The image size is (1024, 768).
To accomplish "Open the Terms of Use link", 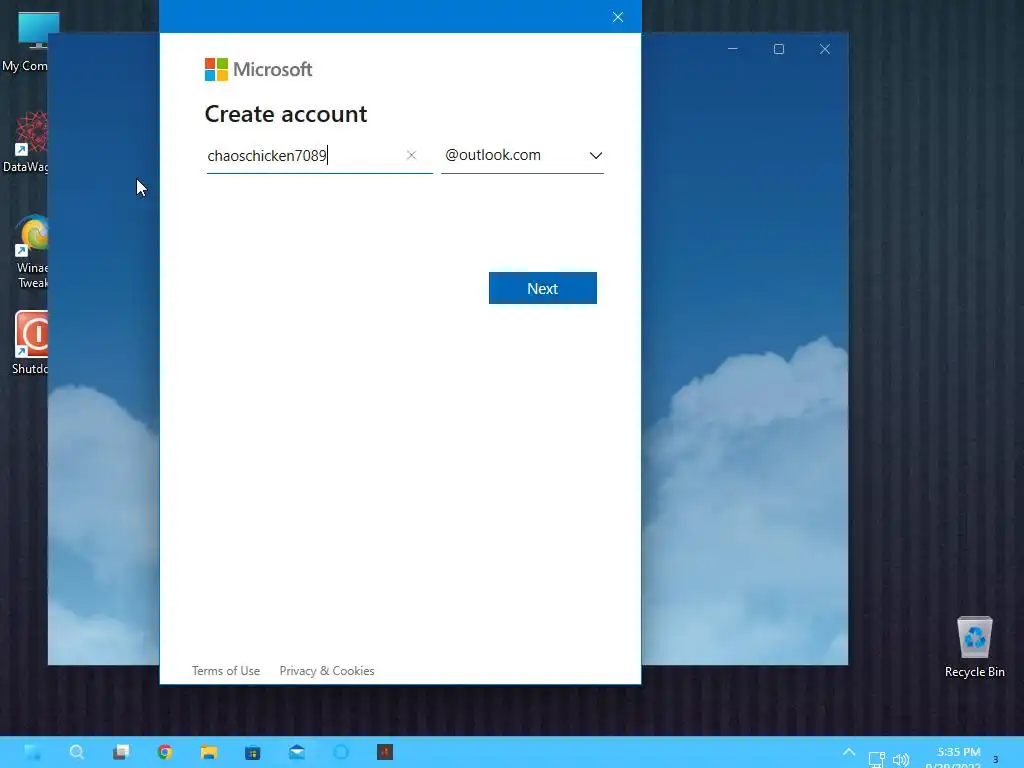I will click(225, 671).
